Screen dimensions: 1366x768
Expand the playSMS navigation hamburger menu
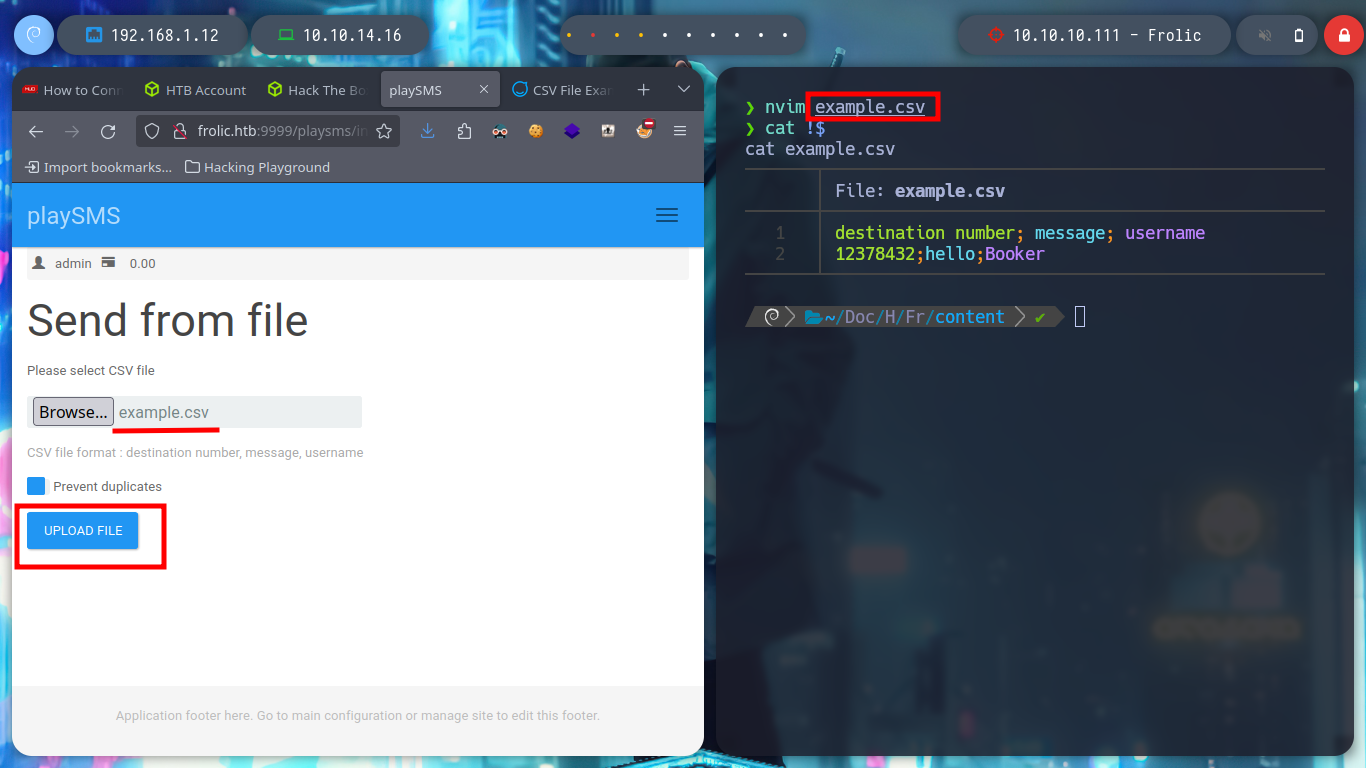pyautogui.click(x=667, y=215)
